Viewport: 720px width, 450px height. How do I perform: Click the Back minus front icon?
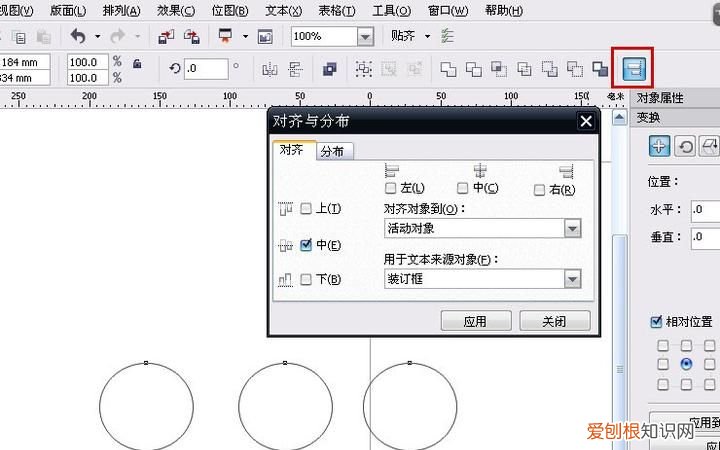tap(574, 69)
